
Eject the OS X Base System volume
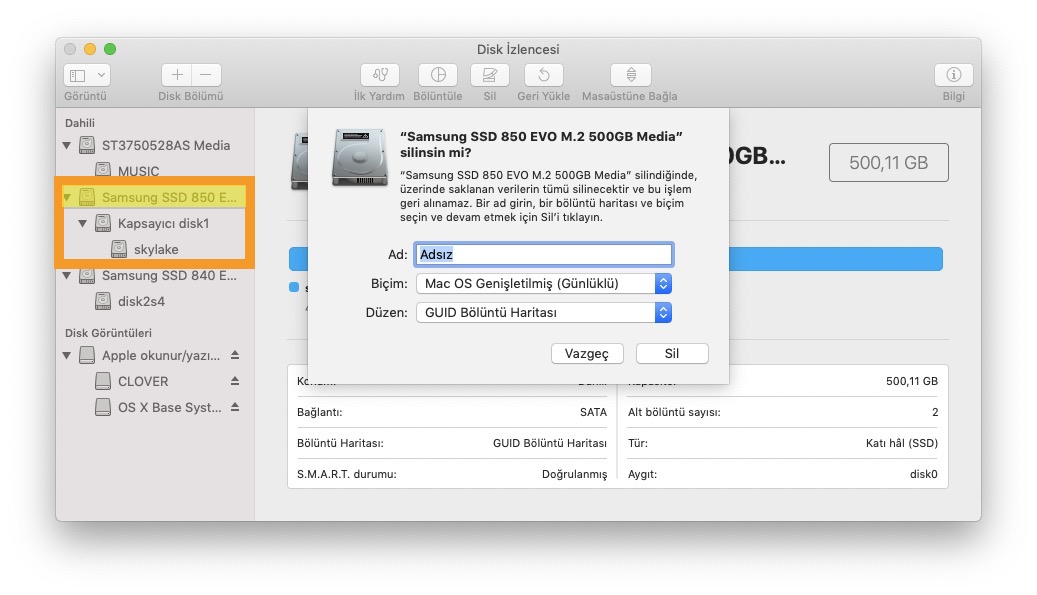coord(235,407)
